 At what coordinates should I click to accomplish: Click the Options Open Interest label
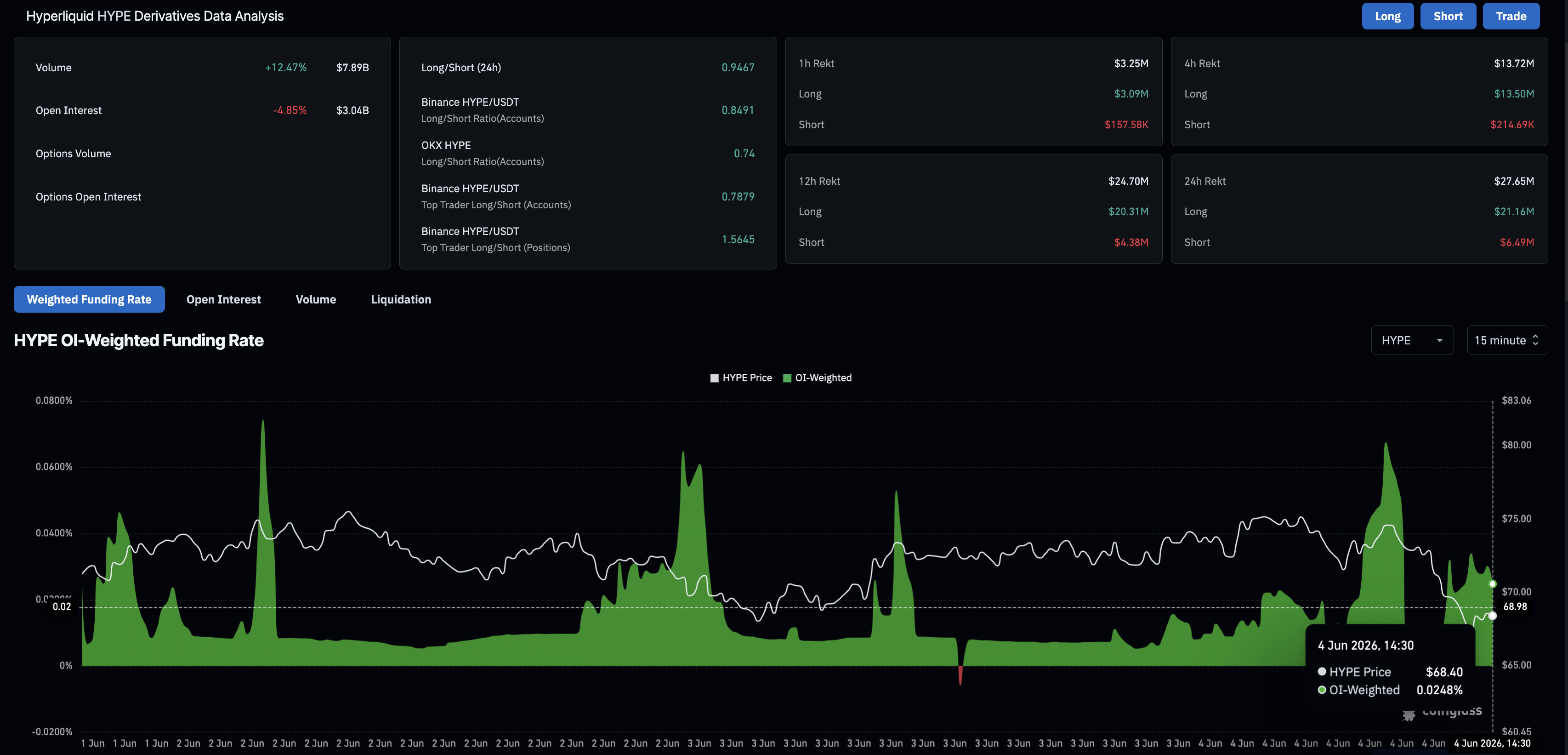pos(88,197)
